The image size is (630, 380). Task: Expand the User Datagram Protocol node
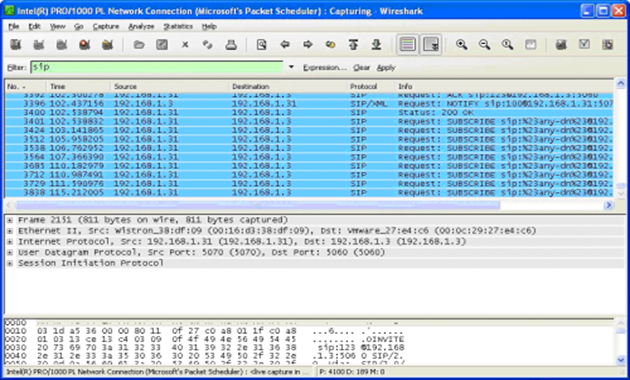[x=10, y=253]
